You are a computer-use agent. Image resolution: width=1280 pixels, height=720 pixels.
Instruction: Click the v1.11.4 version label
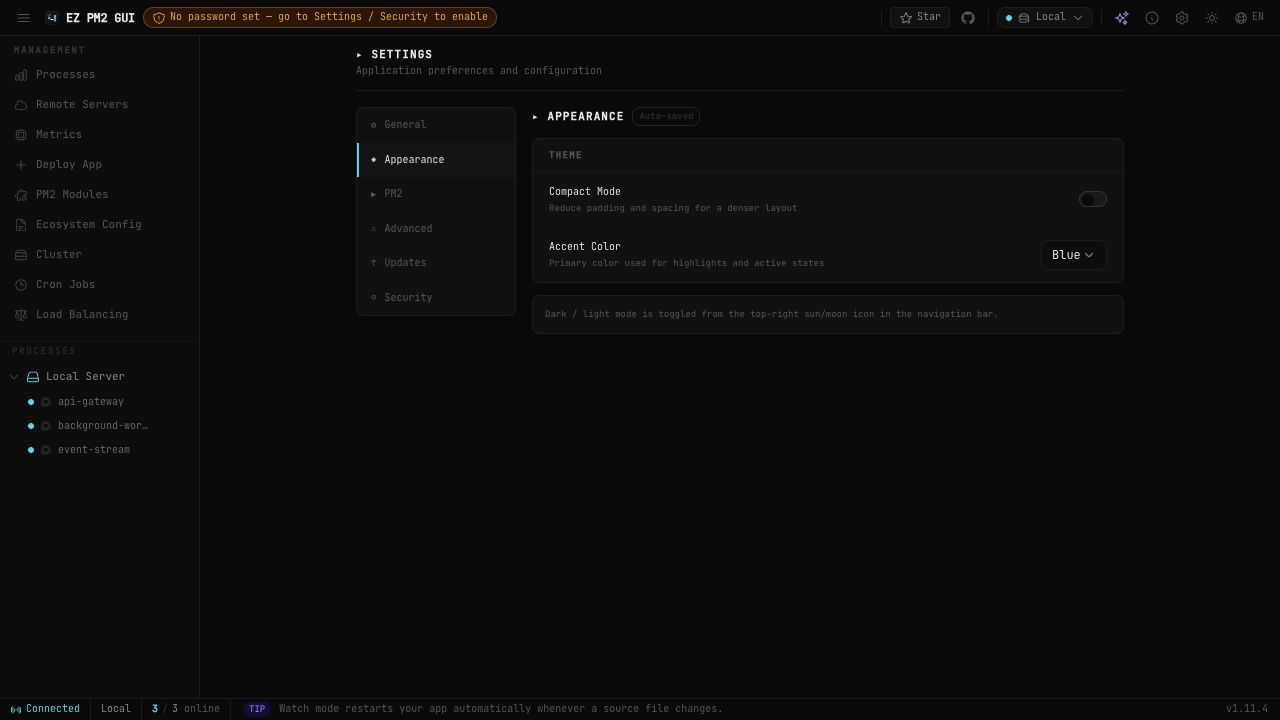click(1247, 709)
